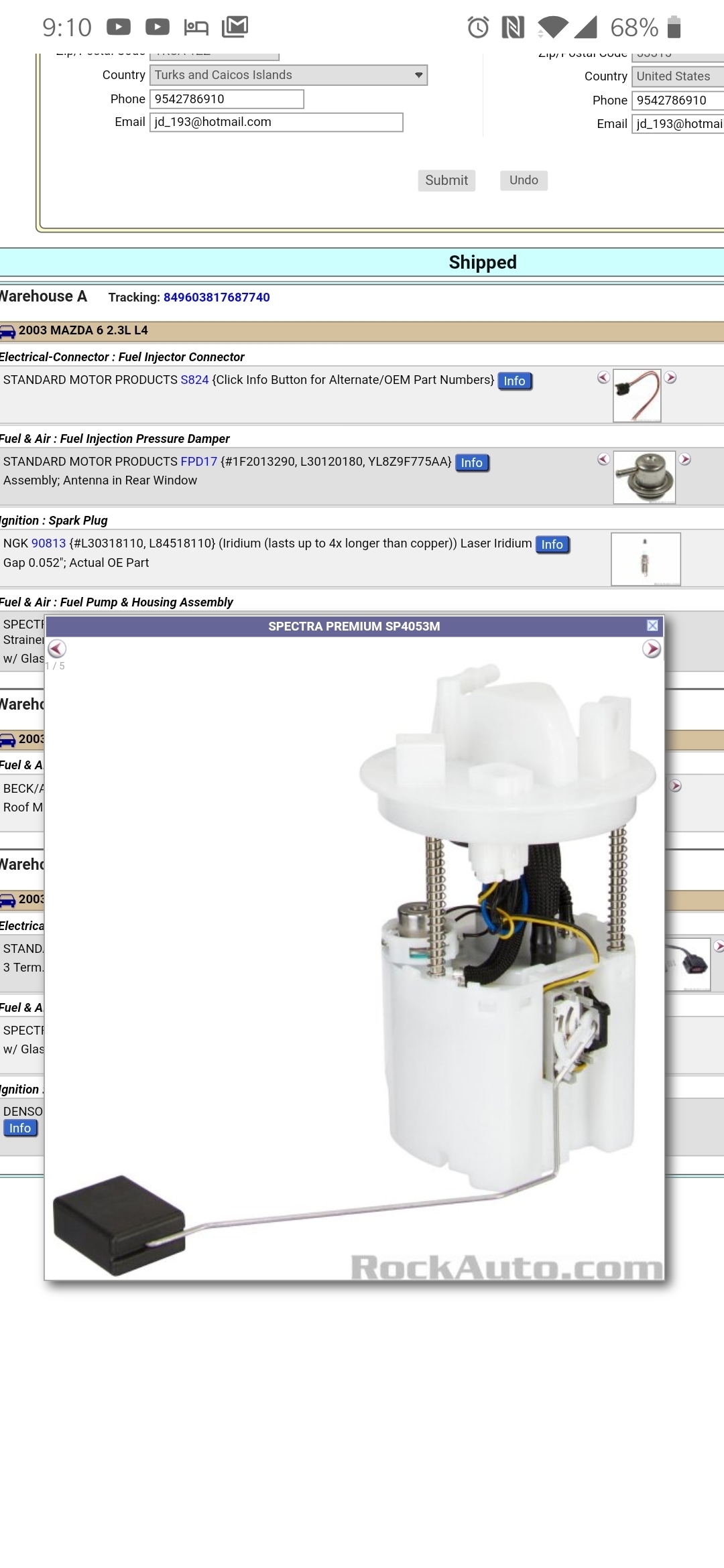724x1568 pixels.
Task: Click the fuel pump product image in popup
Action: (355, 958)
